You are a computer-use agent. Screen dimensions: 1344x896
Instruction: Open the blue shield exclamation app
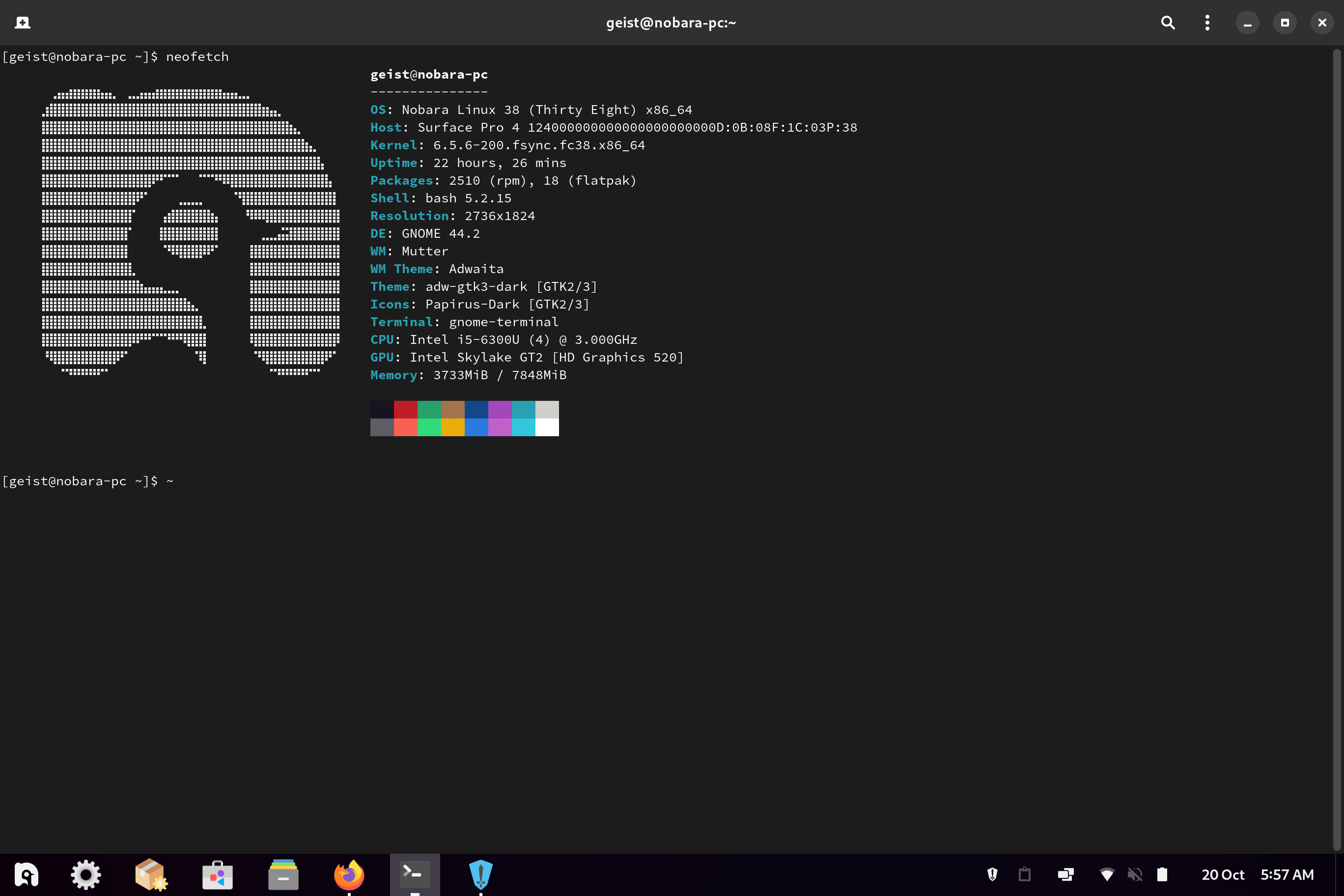click(480, 875)
